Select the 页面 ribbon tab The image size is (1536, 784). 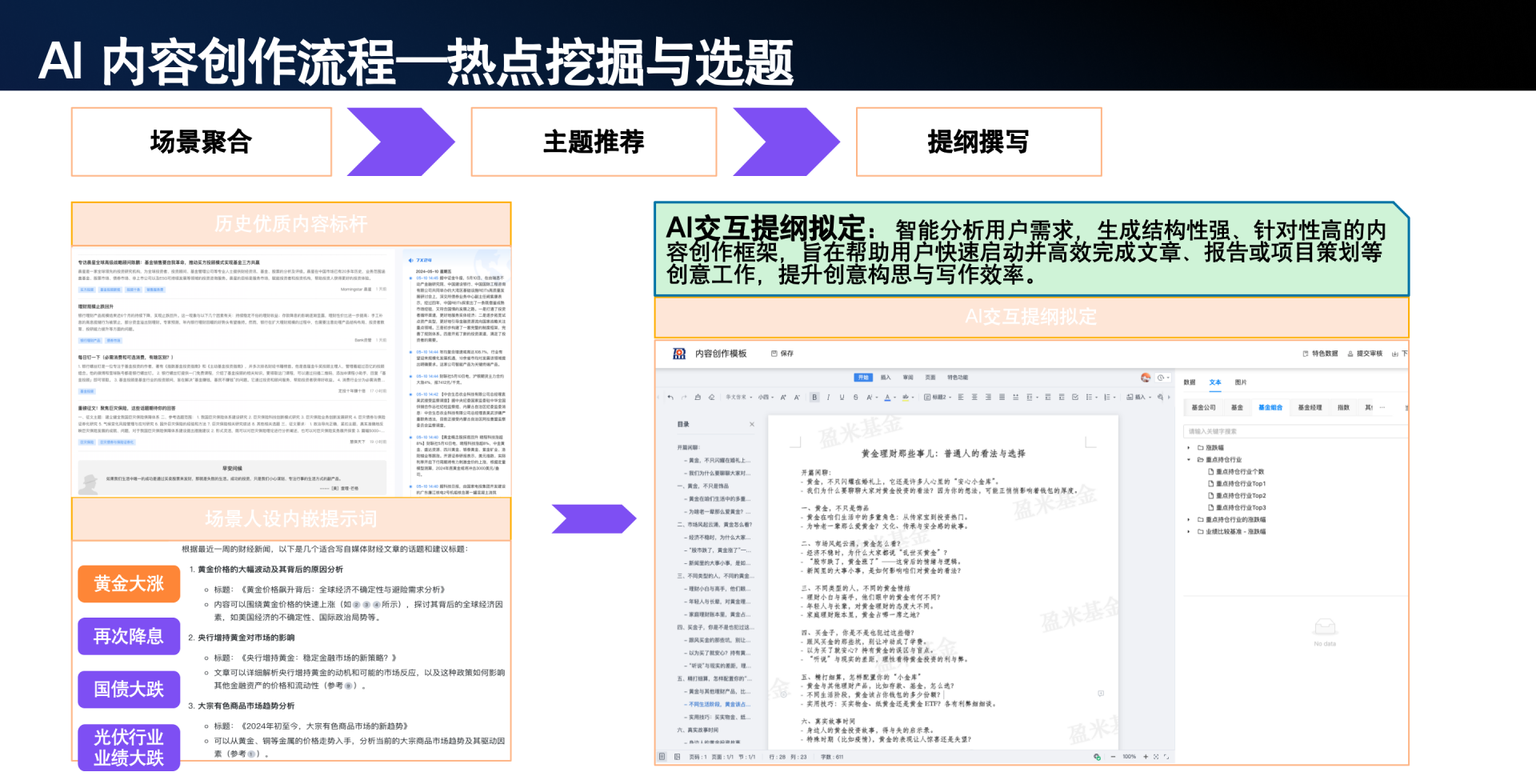point(930,378)
